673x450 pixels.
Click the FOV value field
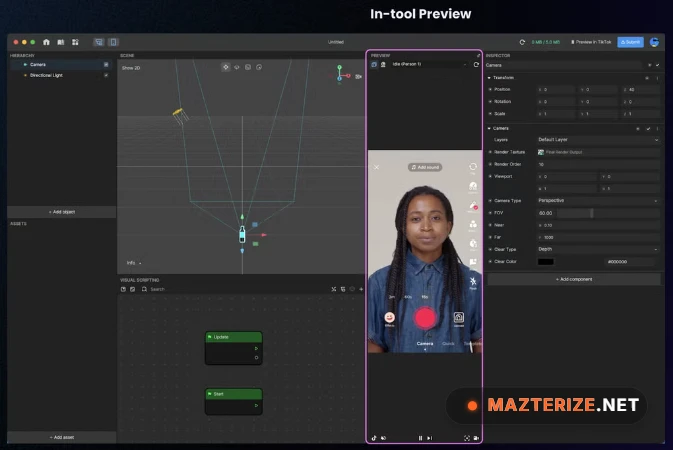coord(562,212)
